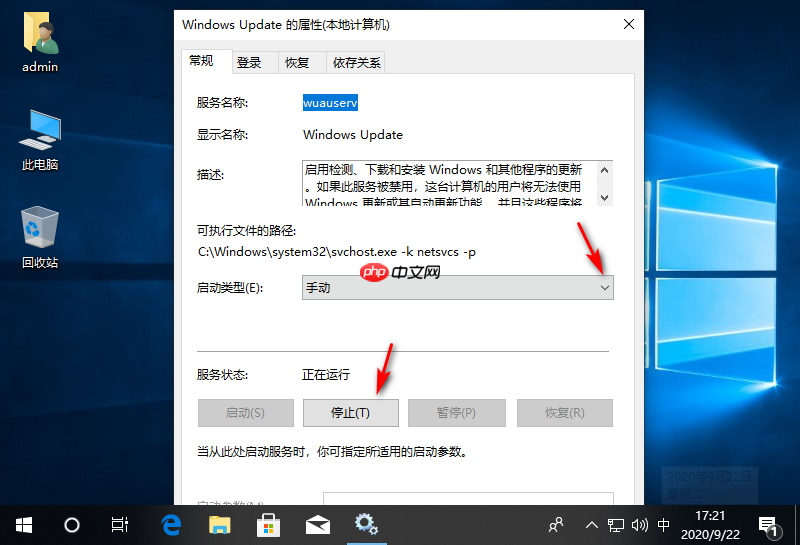This screenshot has height=545, width=800.
Task: Click the Windows Update display name text
Action: click(x=353, y=135)
